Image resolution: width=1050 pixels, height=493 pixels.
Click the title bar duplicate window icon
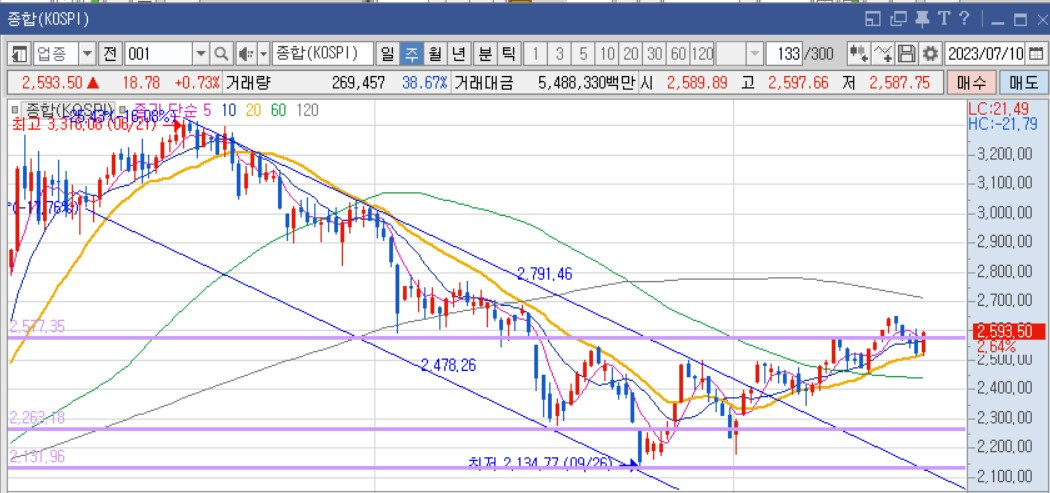click(898, 19)
